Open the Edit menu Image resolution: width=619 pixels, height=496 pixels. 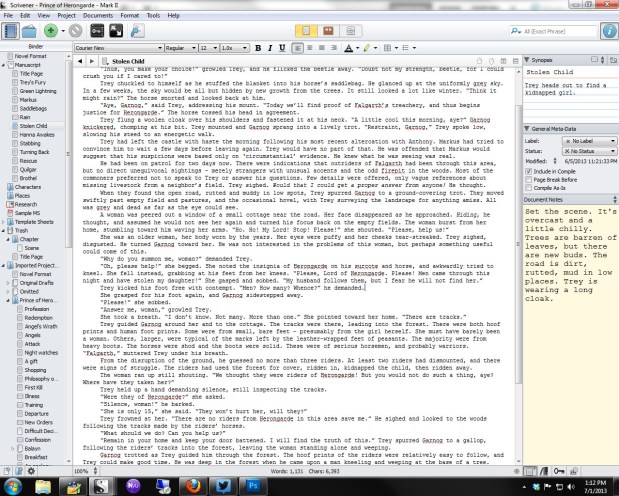pyautogui.click(x=25, y=15)
